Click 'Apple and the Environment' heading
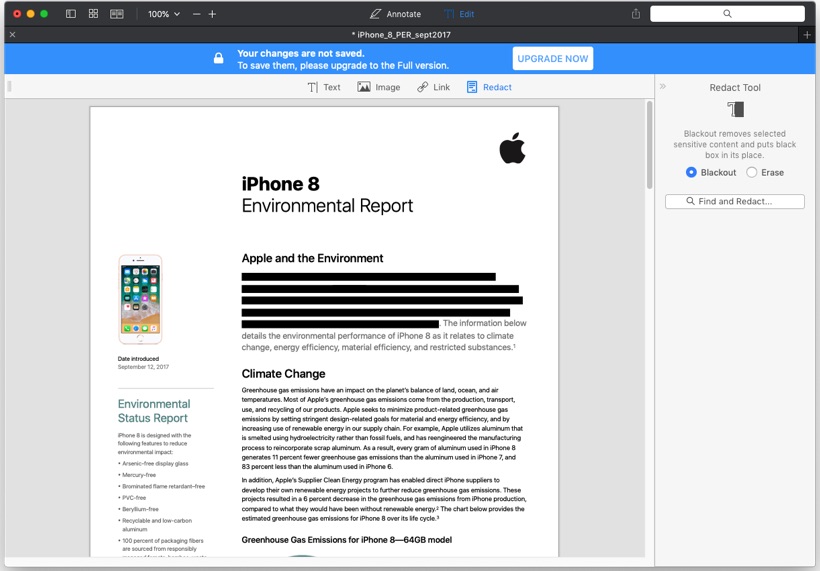This screenshot has width=820, height=571. pyautogui.click(x=312, y=258)
